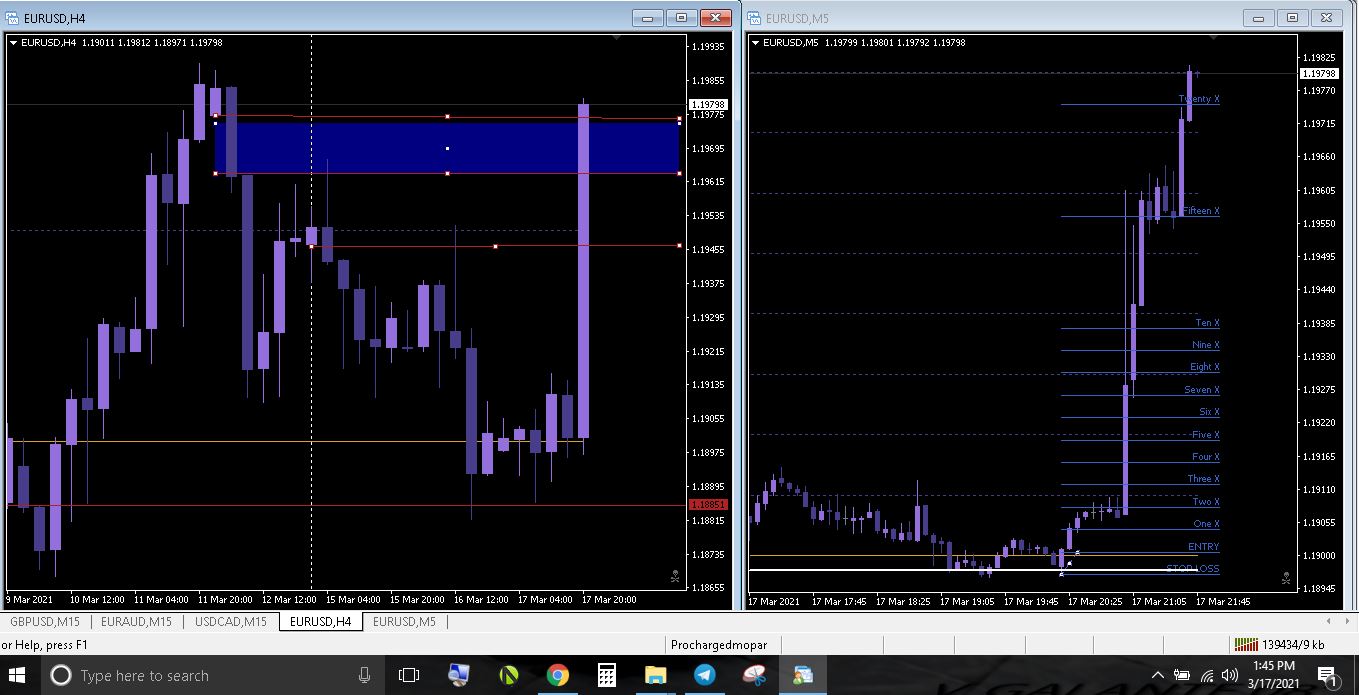This screenshot has width=1359, height=695.
Task: Click the Cortana microphone icon
Action: pyautogui.click(x=364, y=676)
